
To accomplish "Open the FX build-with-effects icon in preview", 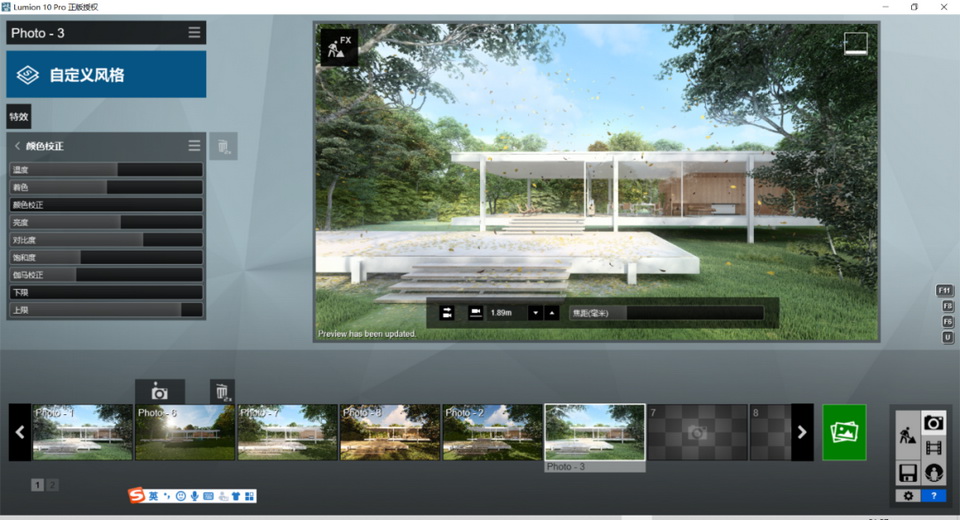I will pyautogui.click(x=338, y=47).
